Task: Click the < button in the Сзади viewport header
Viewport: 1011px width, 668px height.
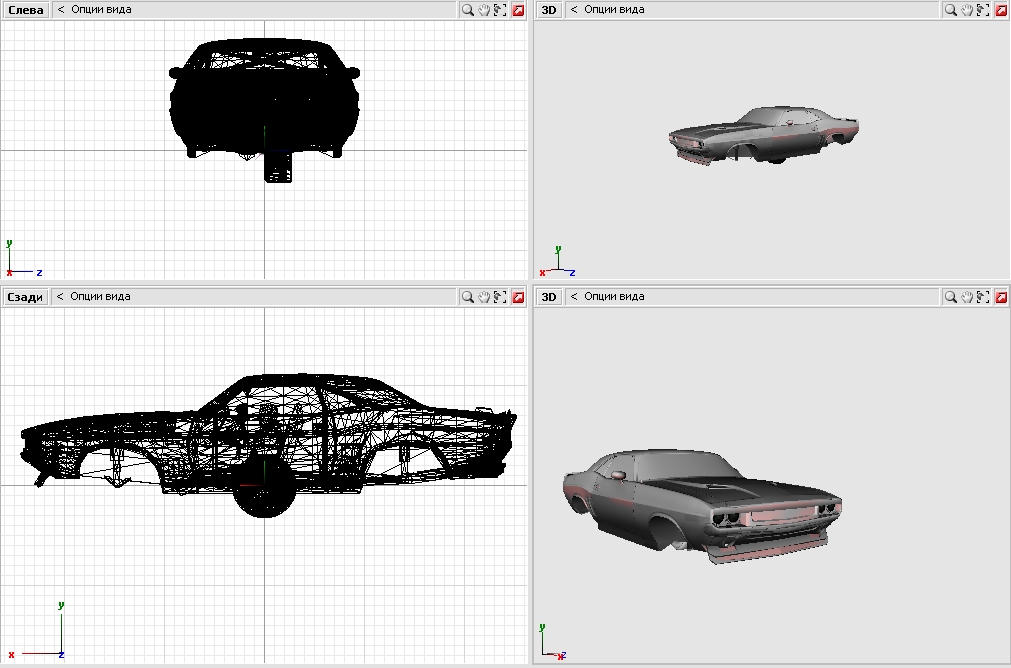Action: click(60, 297)
